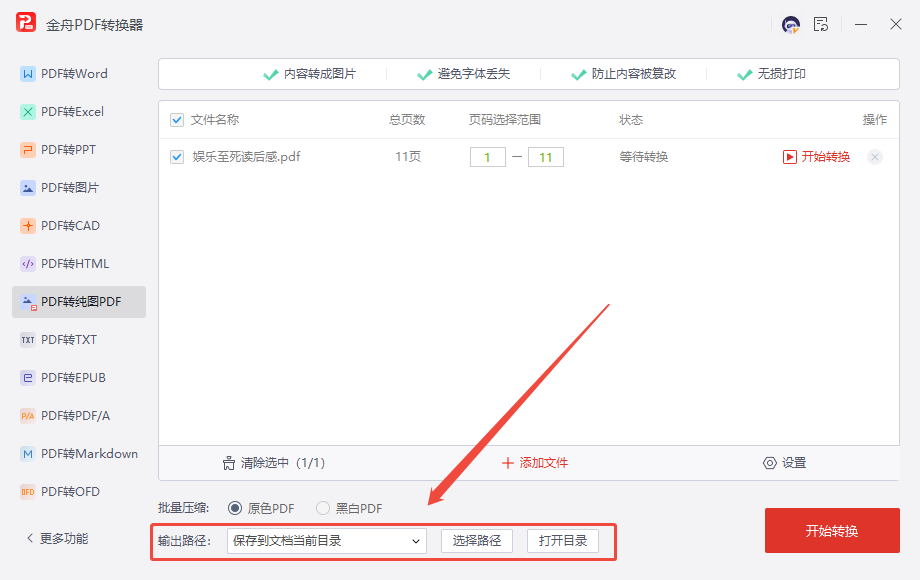Click the PDF转Excel sidebar icon

click(x=28, y=112)
